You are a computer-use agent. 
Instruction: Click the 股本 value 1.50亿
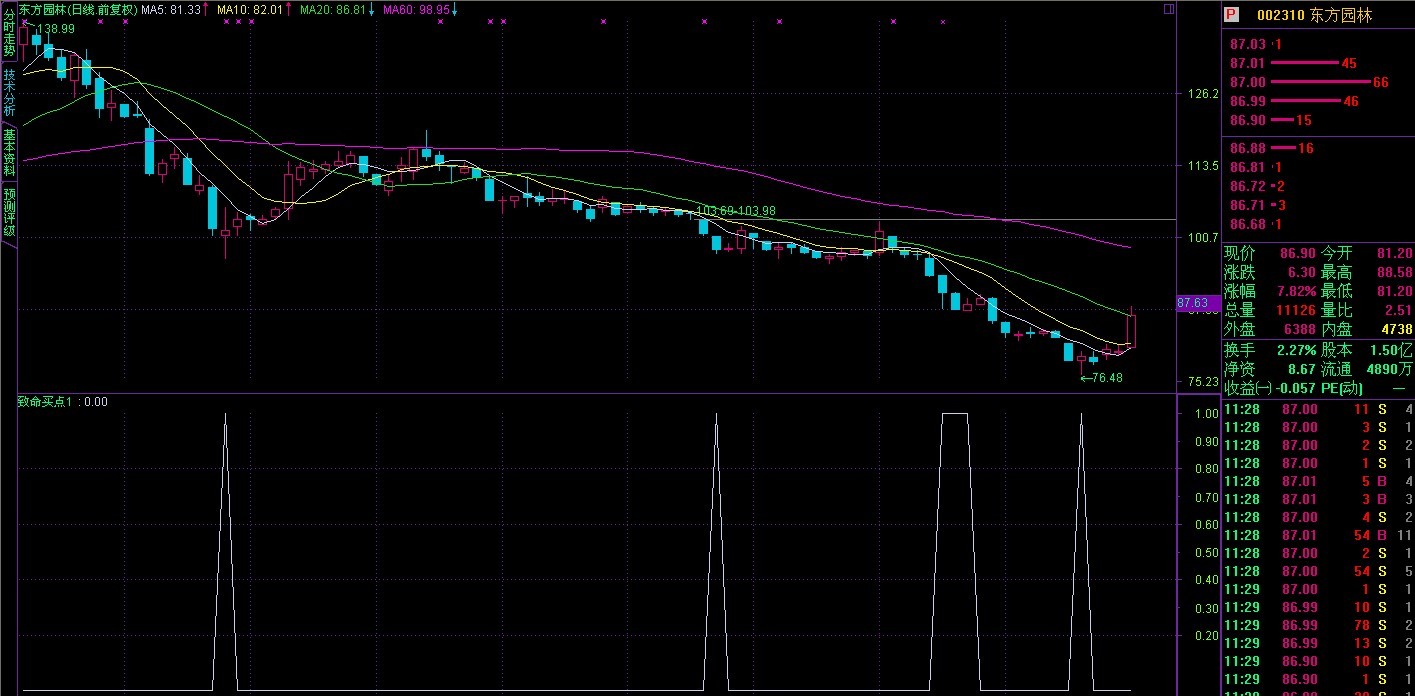pos(1393,350)
